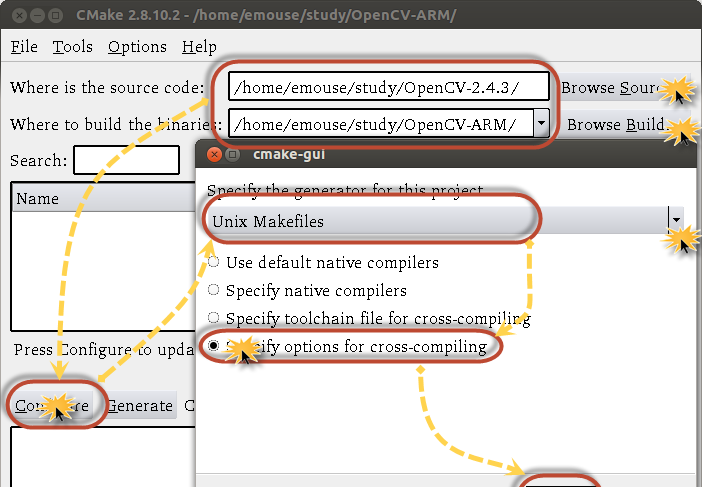Click the CMake main window title bar
This screenshot has height=487, width=702.
(351, 15)
